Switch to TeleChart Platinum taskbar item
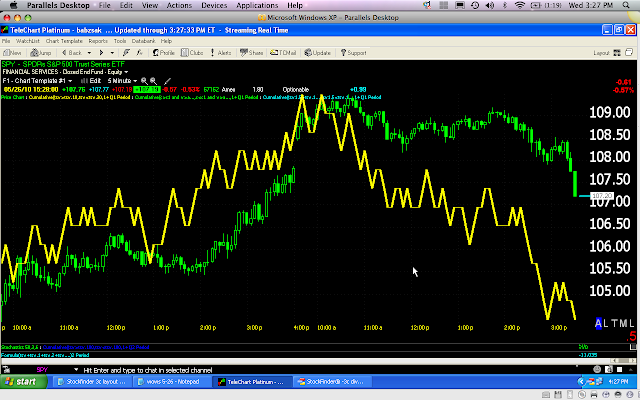Viewport: 640px width, 400px height. (253, 382)
